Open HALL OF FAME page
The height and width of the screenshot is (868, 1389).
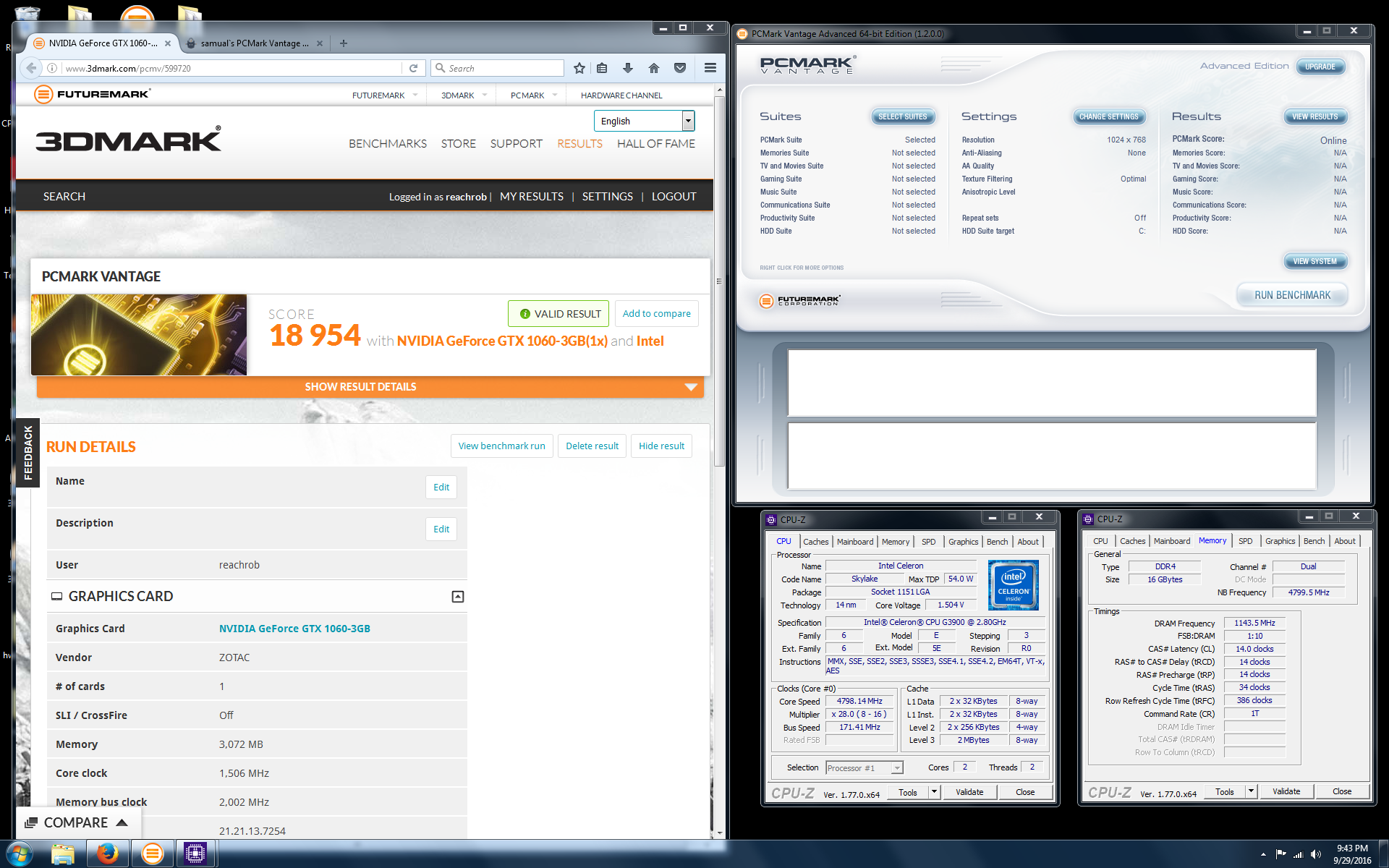[656, 143]
